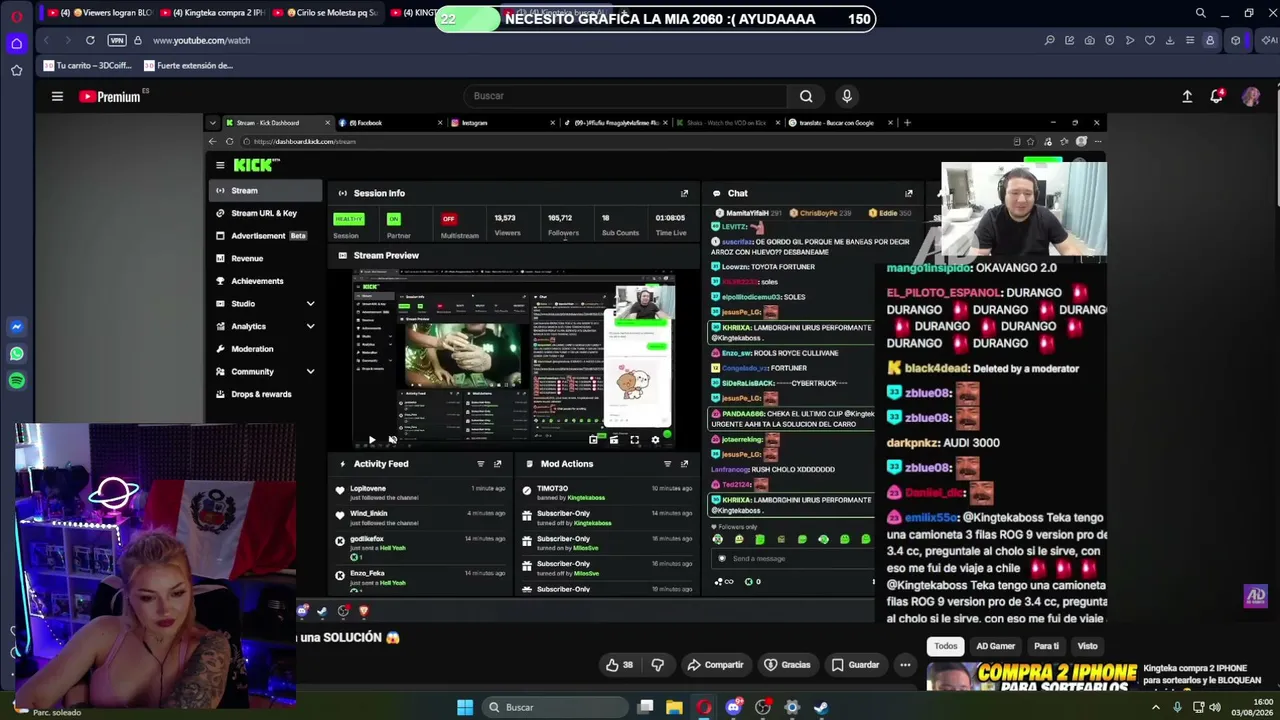Image resolution: width=1280 pixels, height=720 pixels.
Task: Click the Gracias button
Action: tap(787, 665)
